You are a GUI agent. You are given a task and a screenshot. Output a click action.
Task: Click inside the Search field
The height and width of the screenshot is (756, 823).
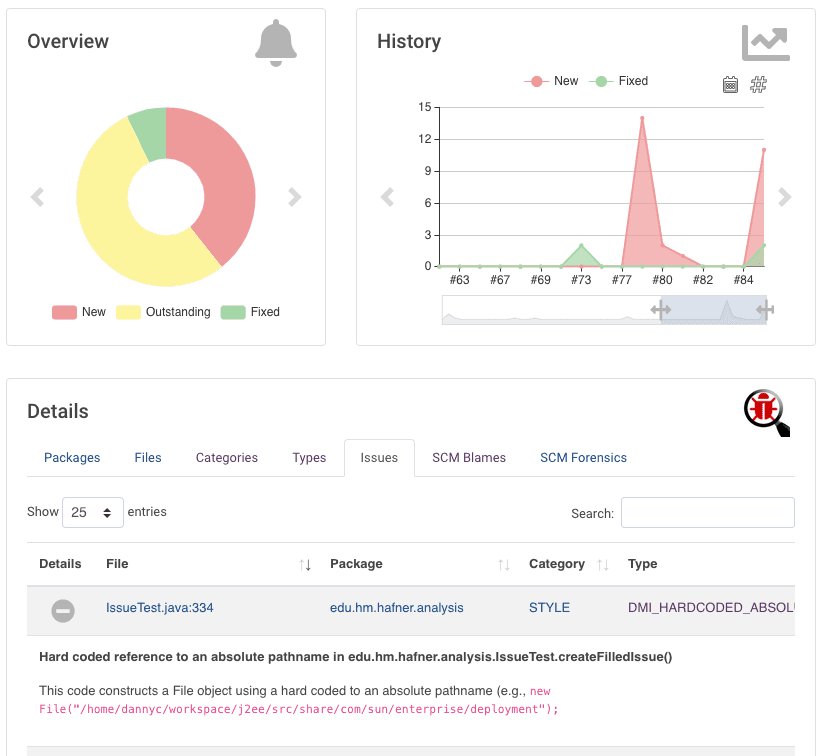[x=707, y=512]
